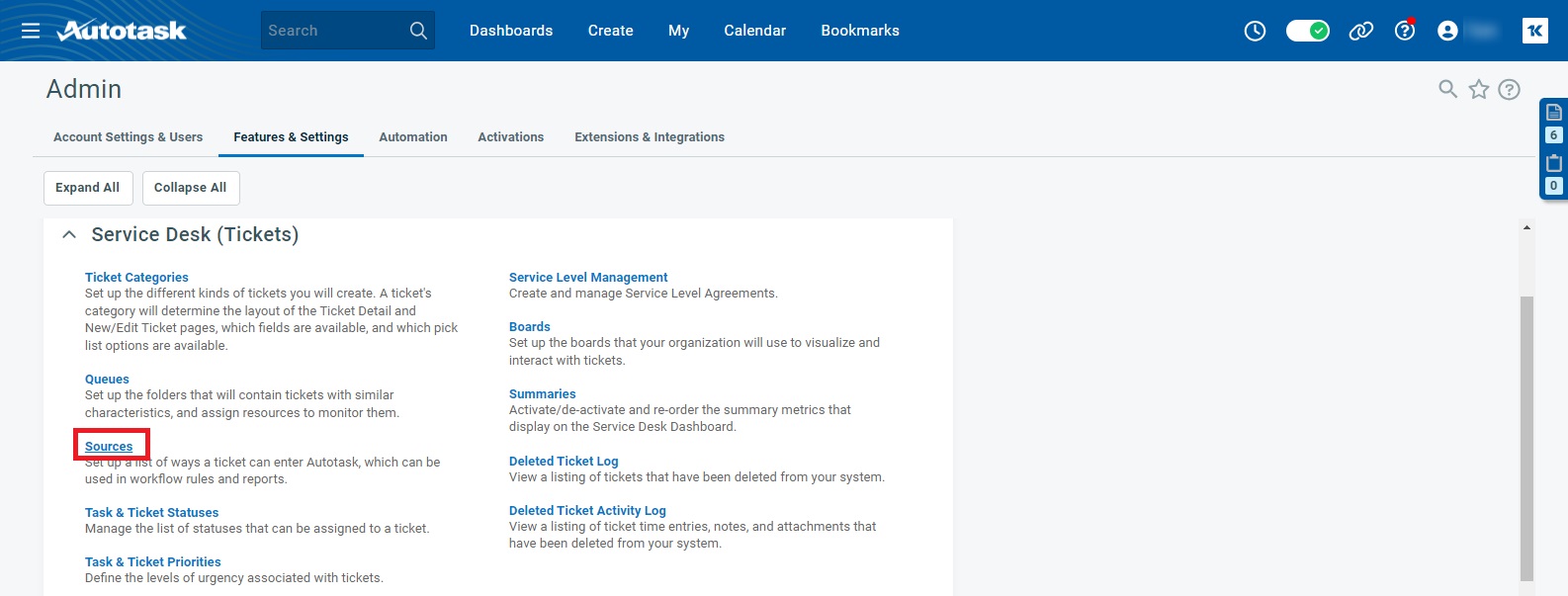Click the Search input field
Viewport: 1568px width, 596px height.
pos(331,31)
